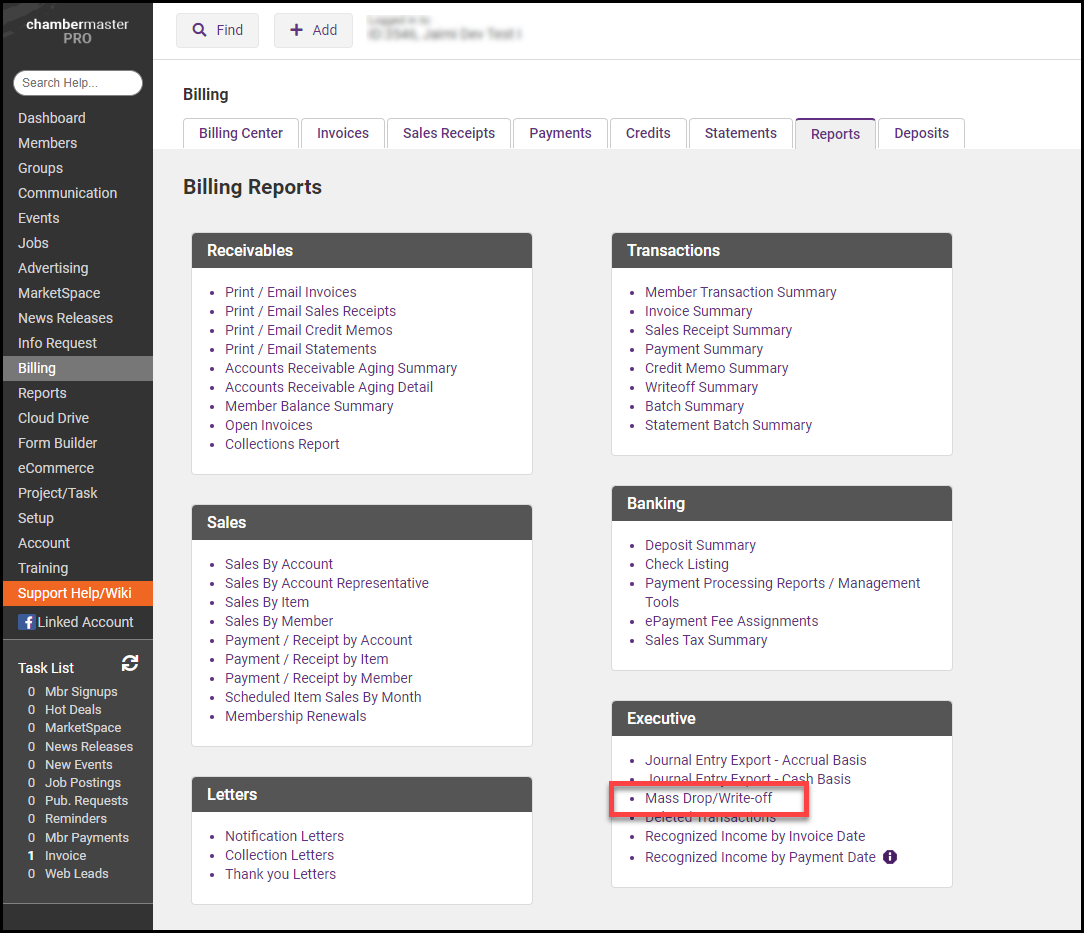Switch to the Deposits tab
This screenshot has width=1084, height=933.
pos(921,133)
